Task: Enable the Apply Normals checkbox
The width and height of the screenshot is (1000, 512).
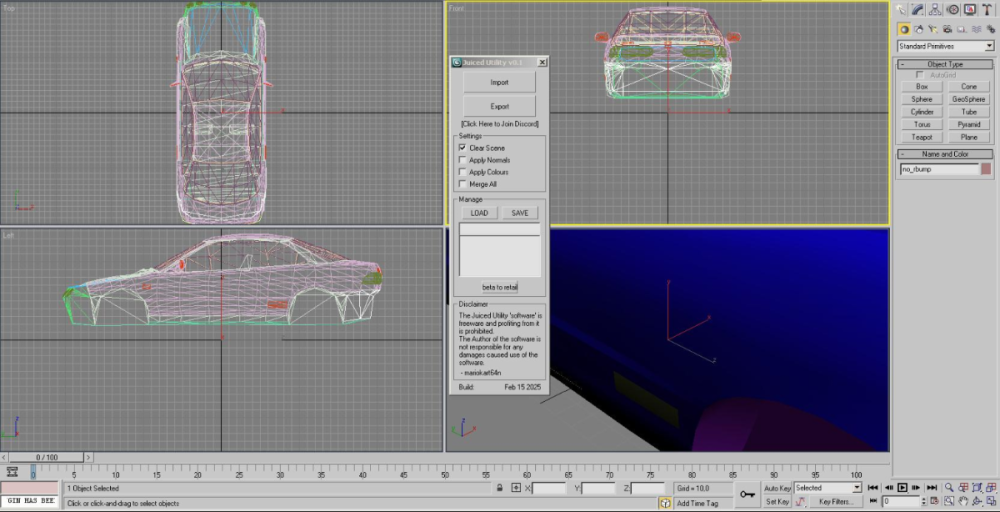Action: pyautogui.click(x=462, y=160)
